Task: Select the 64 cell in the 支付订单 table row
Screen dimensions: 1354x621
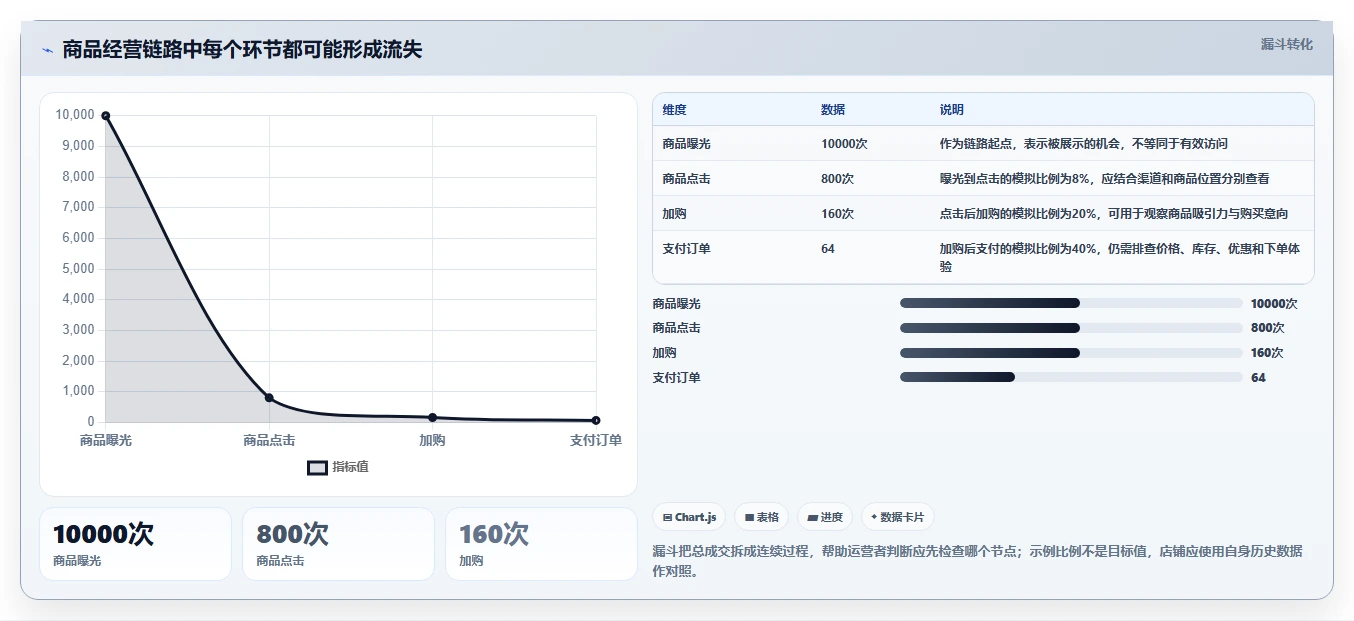Action: point(828,249)
